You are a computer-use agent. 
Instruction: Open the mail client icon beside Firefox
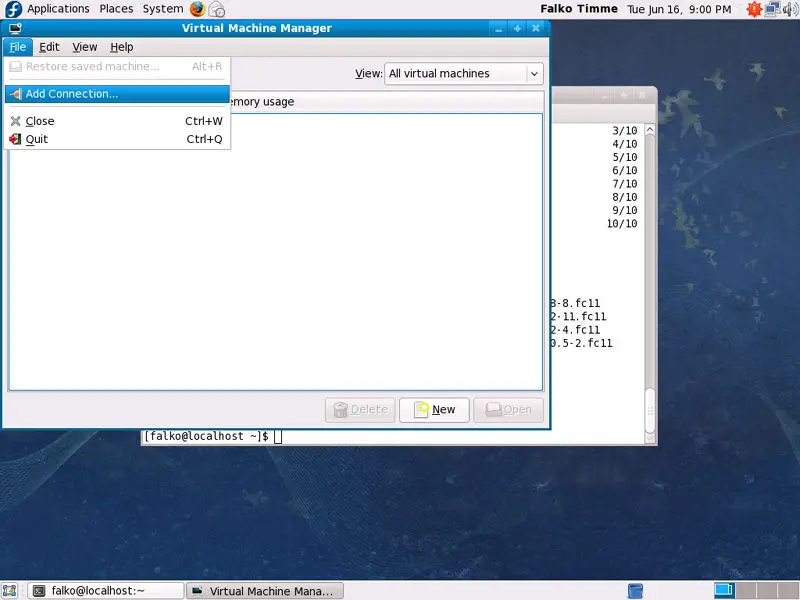pyautogui.click(x=217, y=9)
